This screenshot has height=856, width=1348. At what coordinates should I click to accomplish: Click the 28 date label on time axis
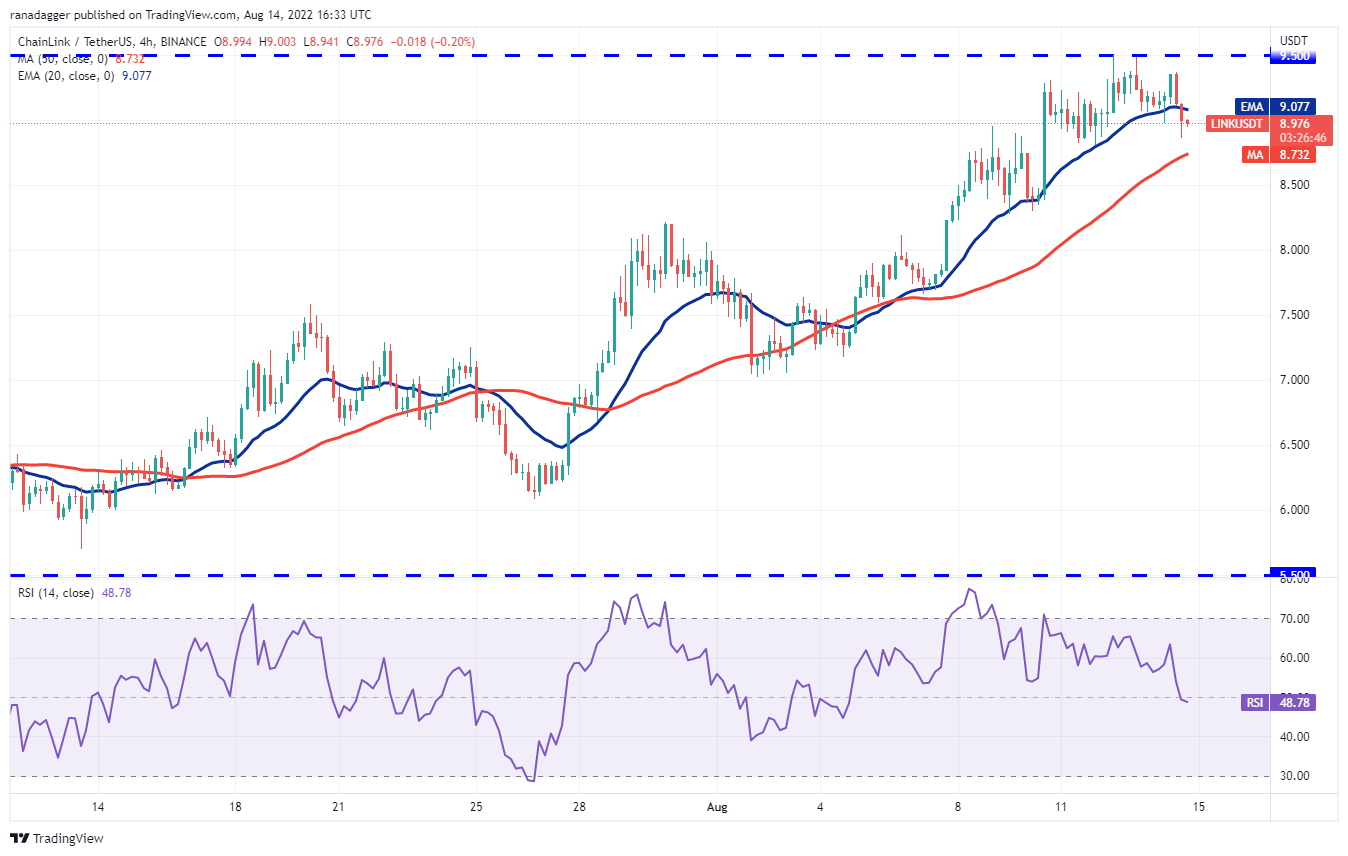coord(579,806)
